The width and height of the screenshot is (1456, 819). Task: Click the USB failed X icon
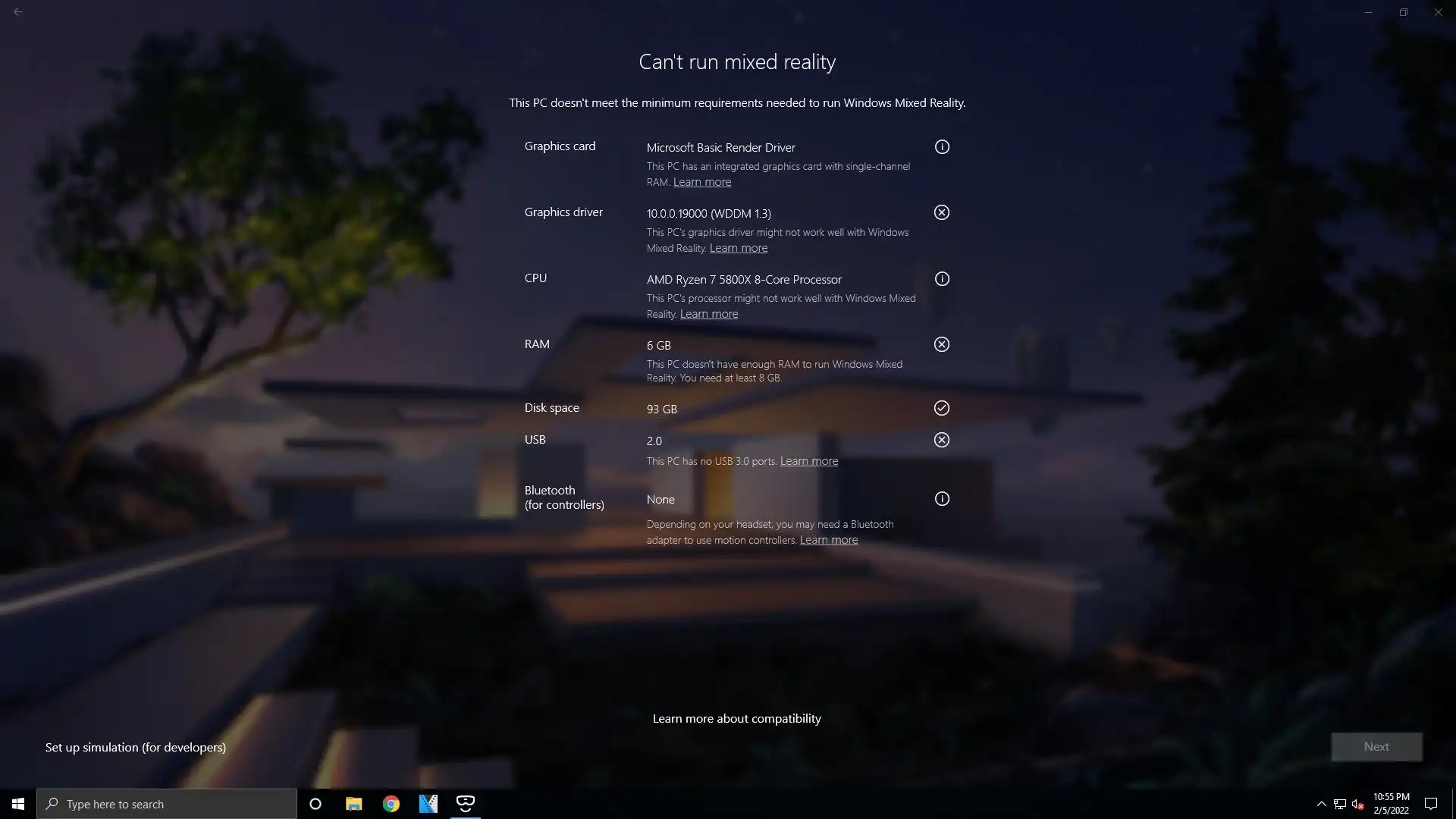click(942, 440)
